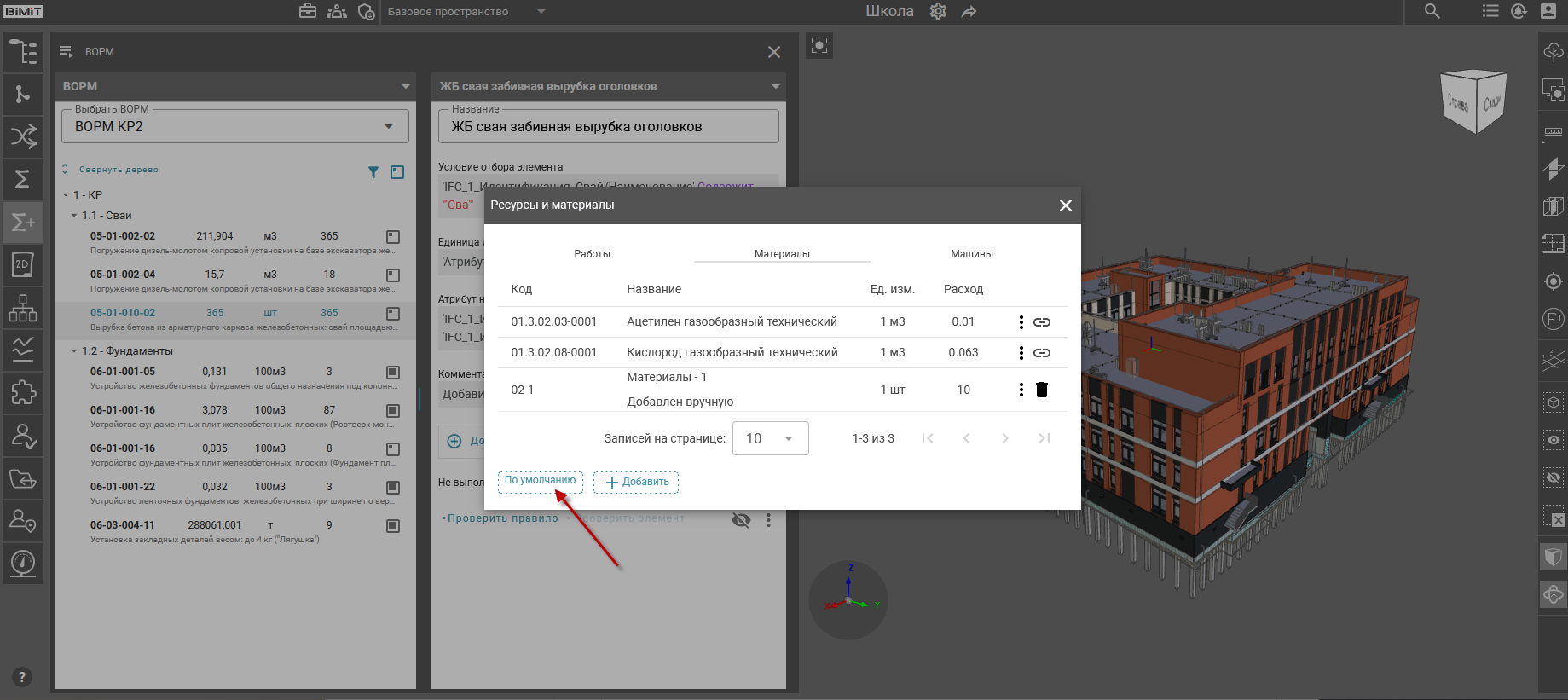Click the 3D view orientation cube
This screenshot has height=700, width=1568.
[1473, 101]
